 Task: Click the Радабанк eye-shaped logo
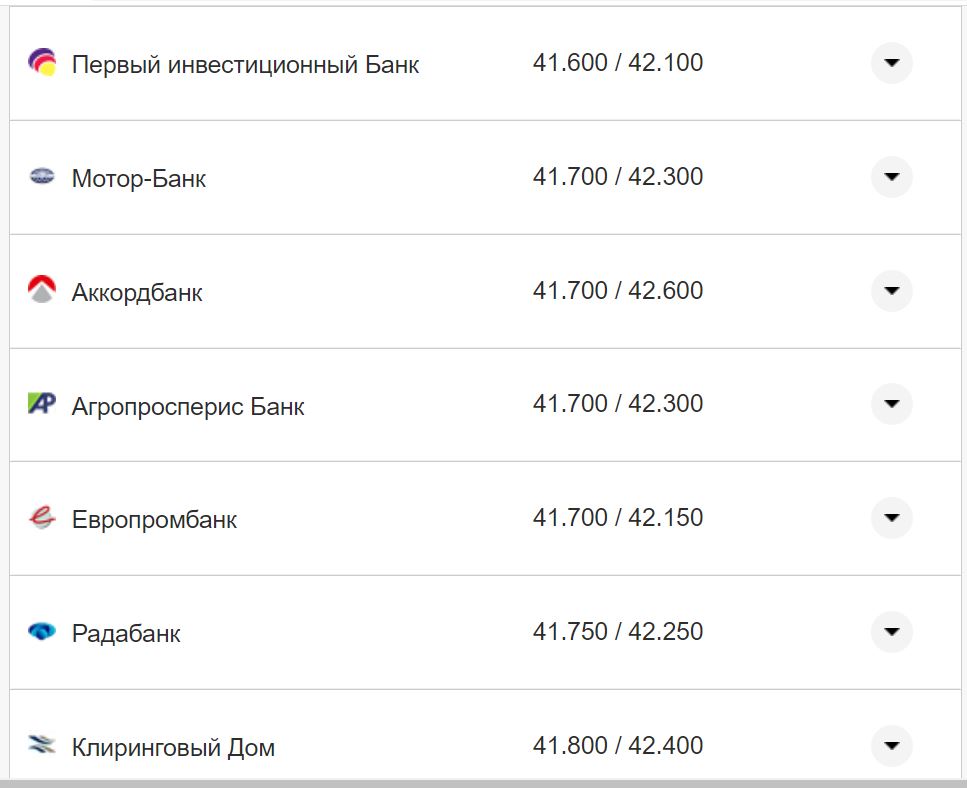click(40, 632)
